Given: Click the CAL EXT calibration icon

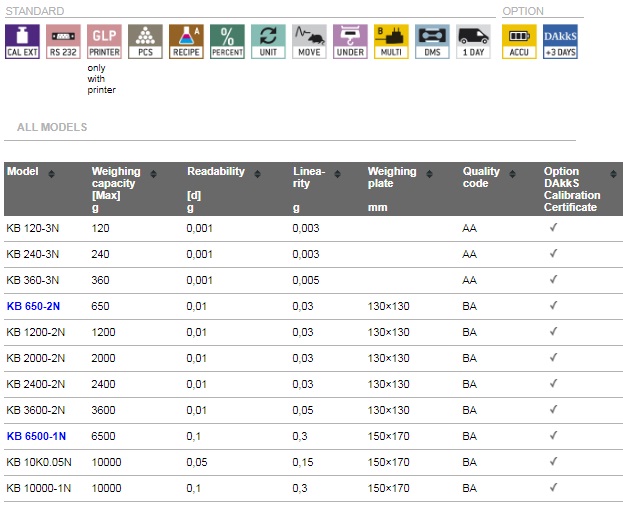Looking at the screenshot, I should click(22, 41).
